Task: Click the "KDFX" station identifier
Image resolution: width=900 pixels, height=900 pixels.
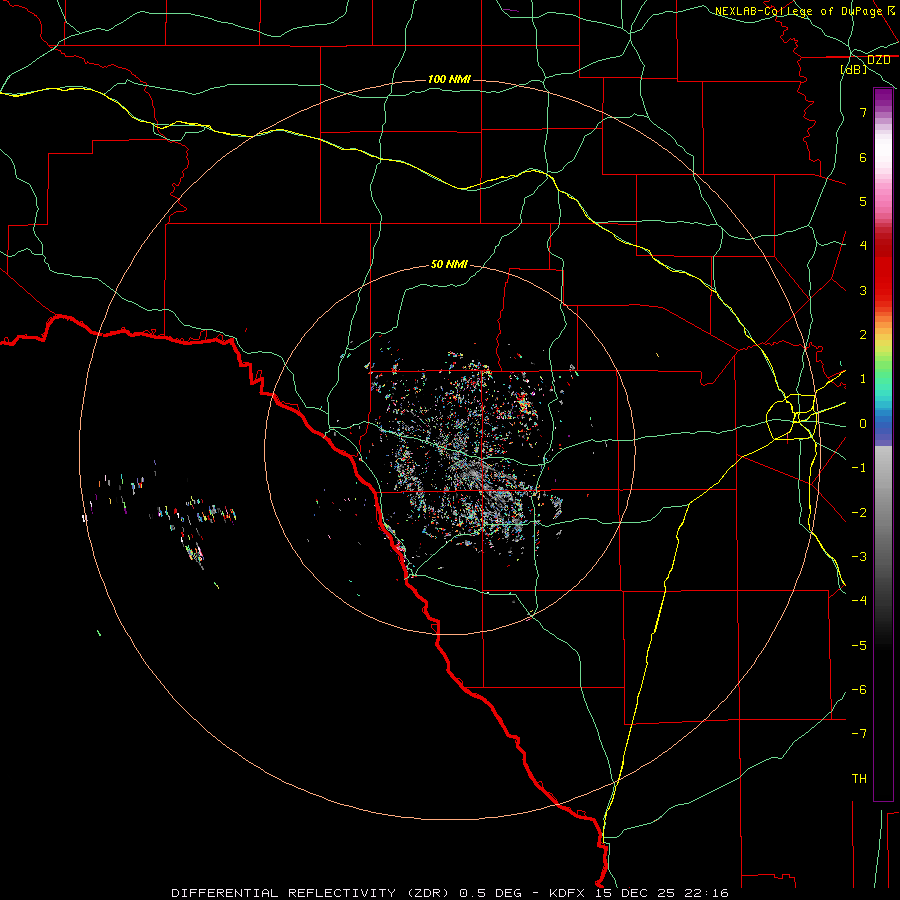Action: [567, 893]
